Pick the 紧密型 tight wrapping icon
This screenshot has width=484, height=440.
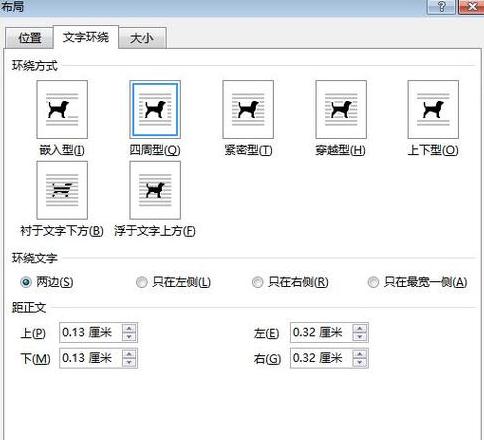pos(248,109)
